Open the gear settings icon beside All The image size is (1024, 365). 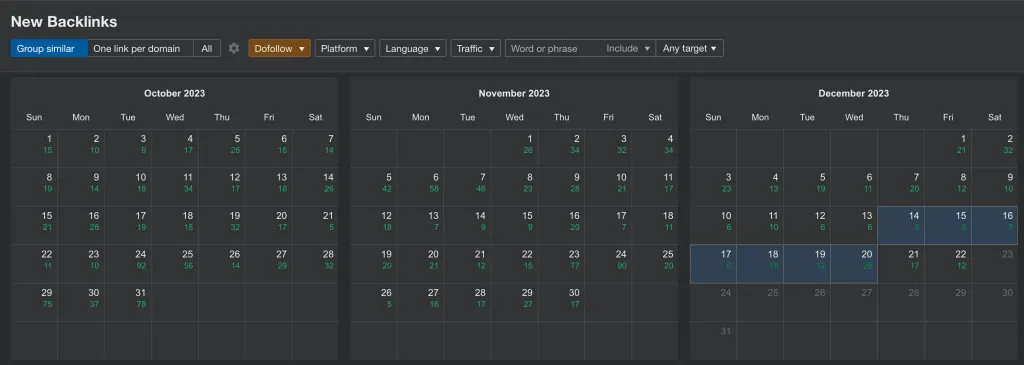pos(234,48)
